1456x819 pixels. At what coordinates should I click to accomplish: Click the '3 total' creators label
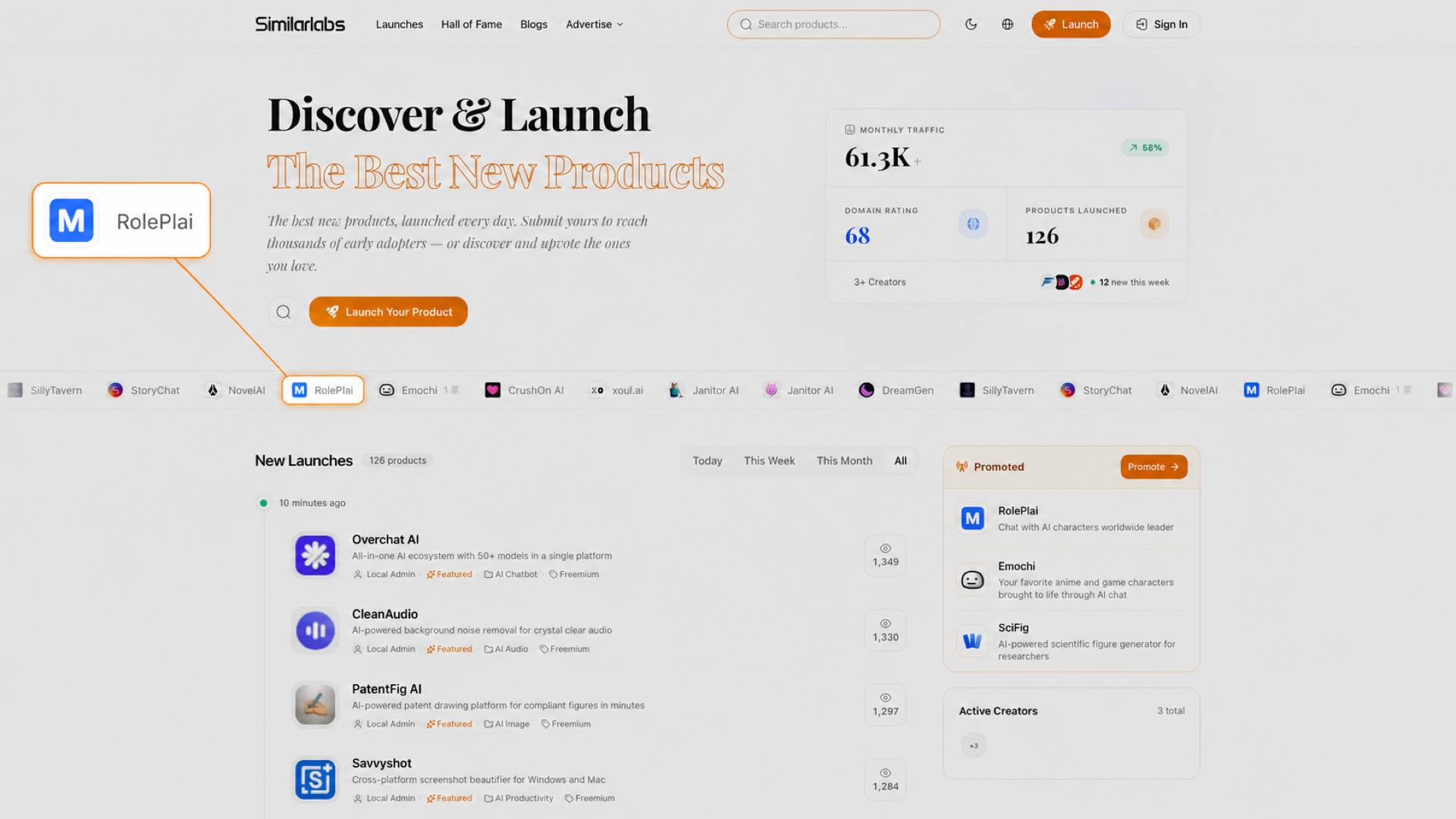pyautogui.click(x=1171, y=711)
